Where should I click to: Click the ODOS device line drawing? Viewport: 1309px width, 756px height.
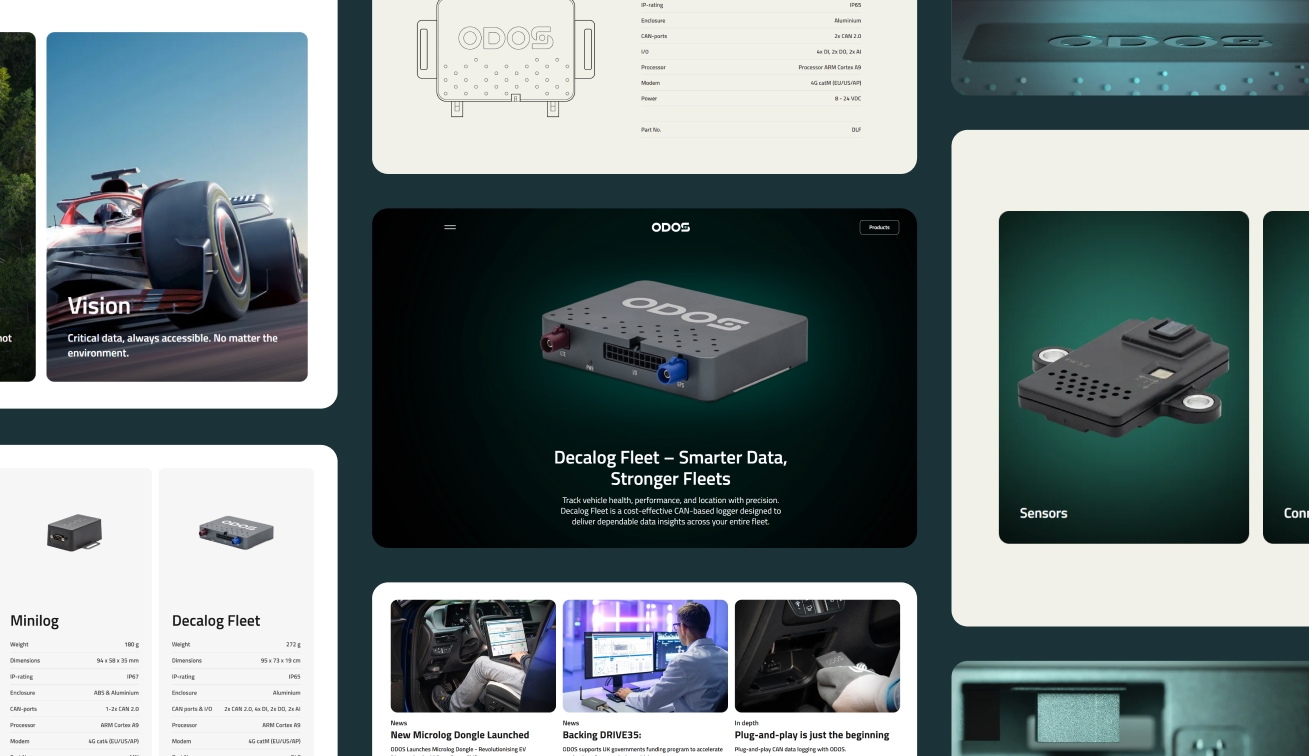[506, 56]
